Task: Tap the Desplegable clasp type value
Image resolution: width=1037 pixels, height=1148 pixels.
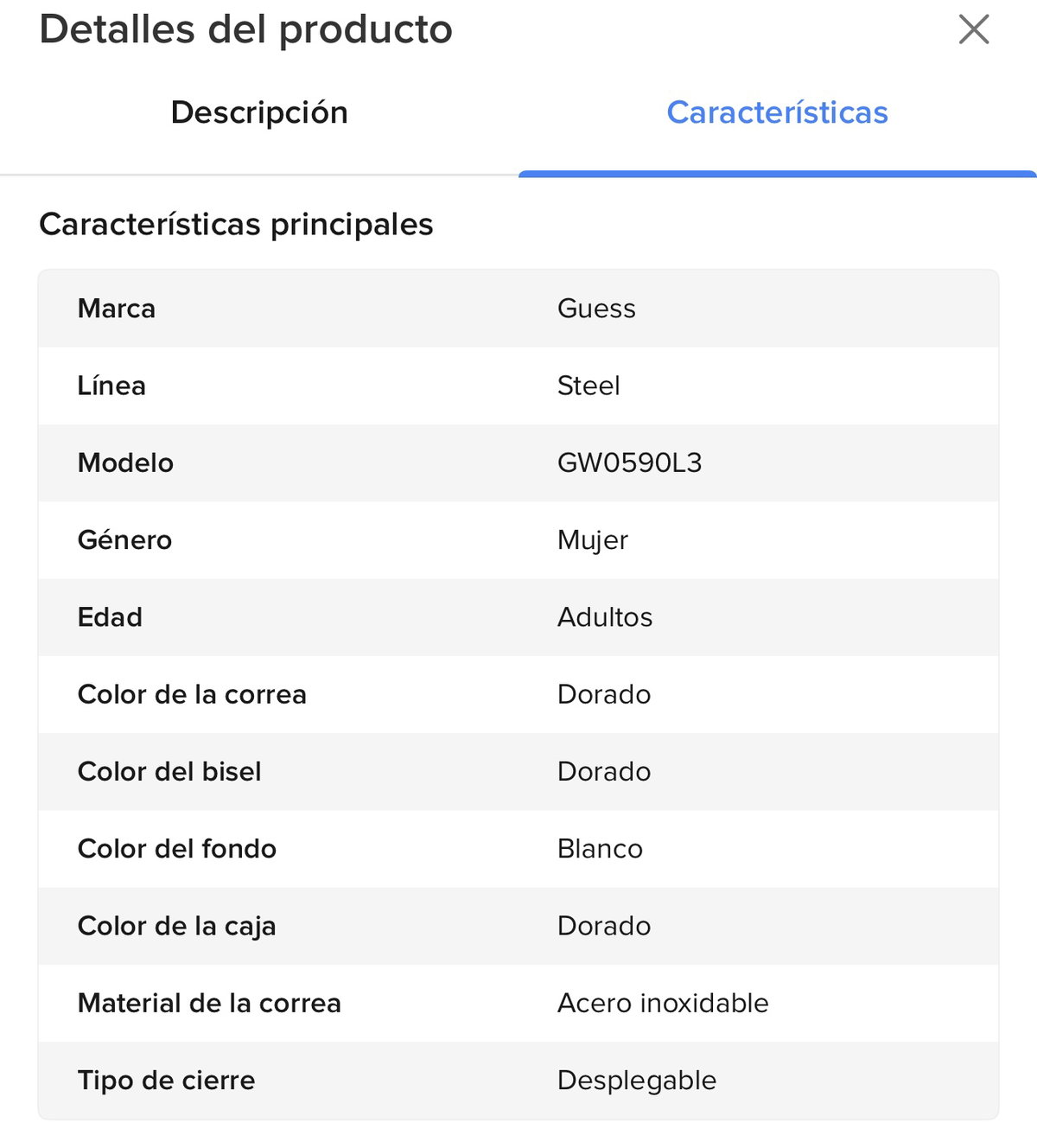Action: [637, 1080]
